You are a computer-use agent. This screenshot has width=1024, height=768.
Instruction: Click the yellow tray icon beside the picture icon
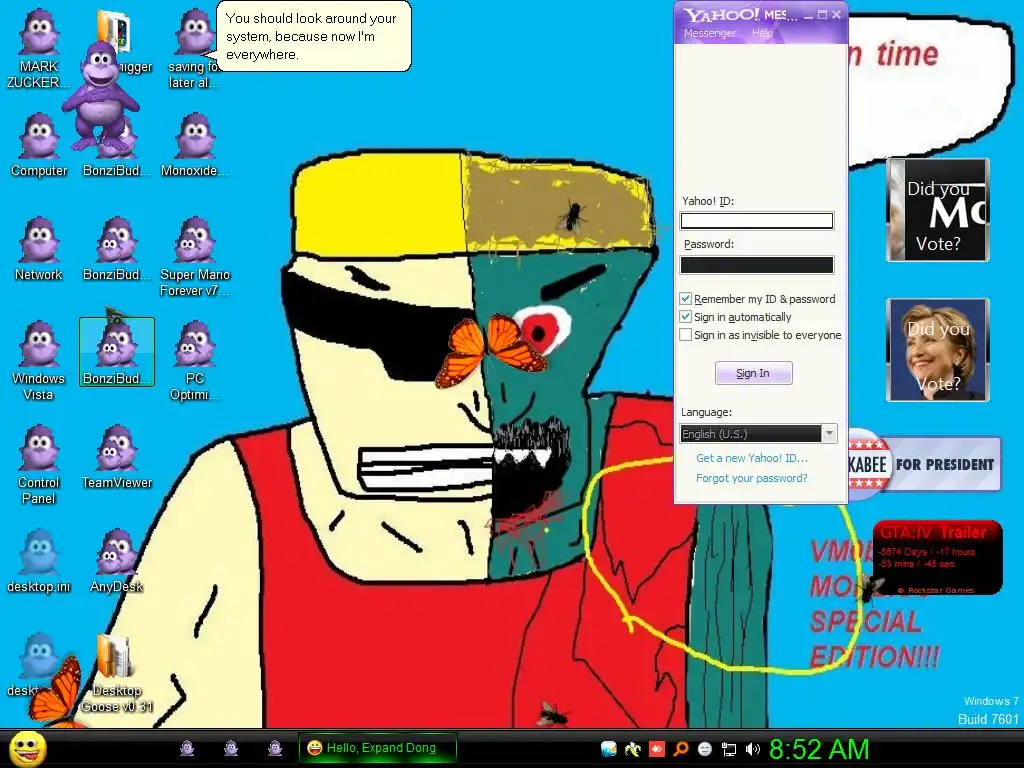632,749
